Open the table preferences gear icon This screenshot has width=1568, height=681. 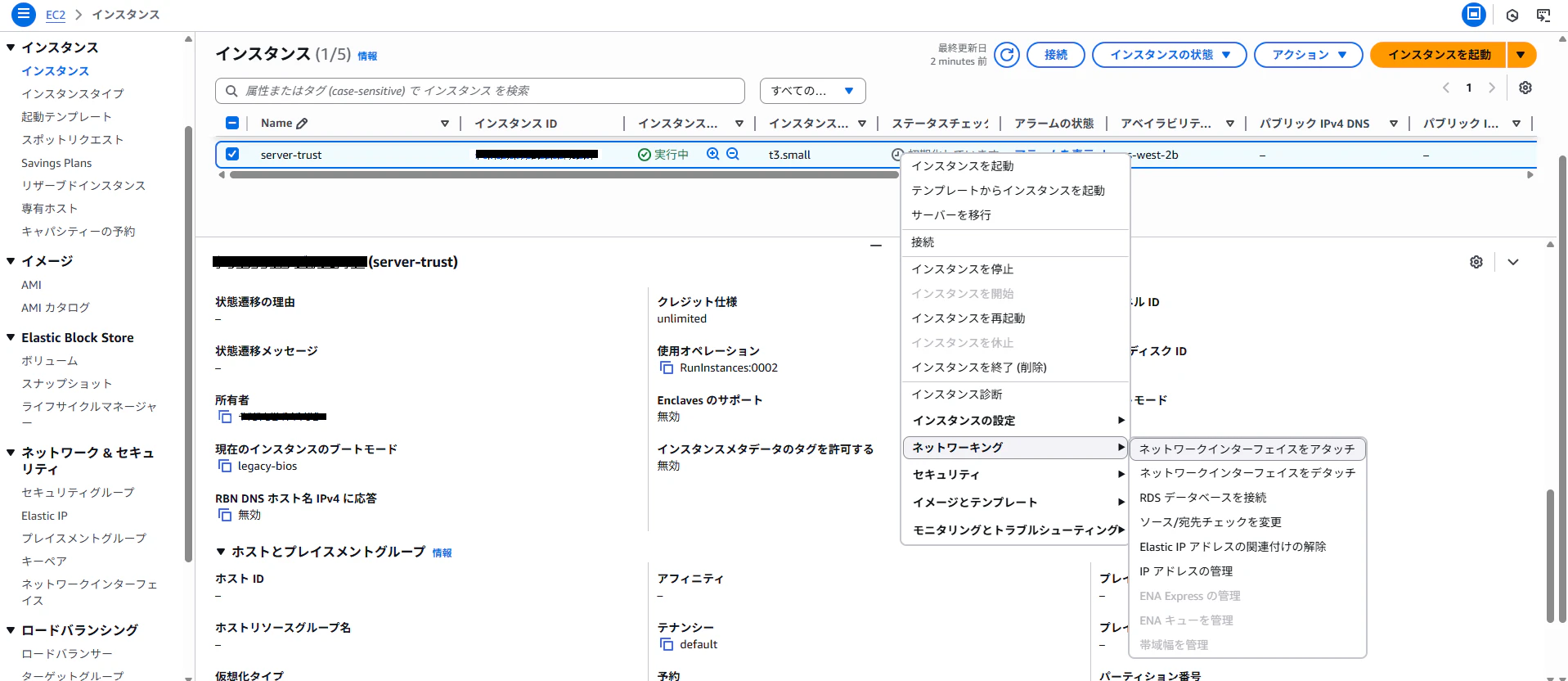[x=1525, y=88]
